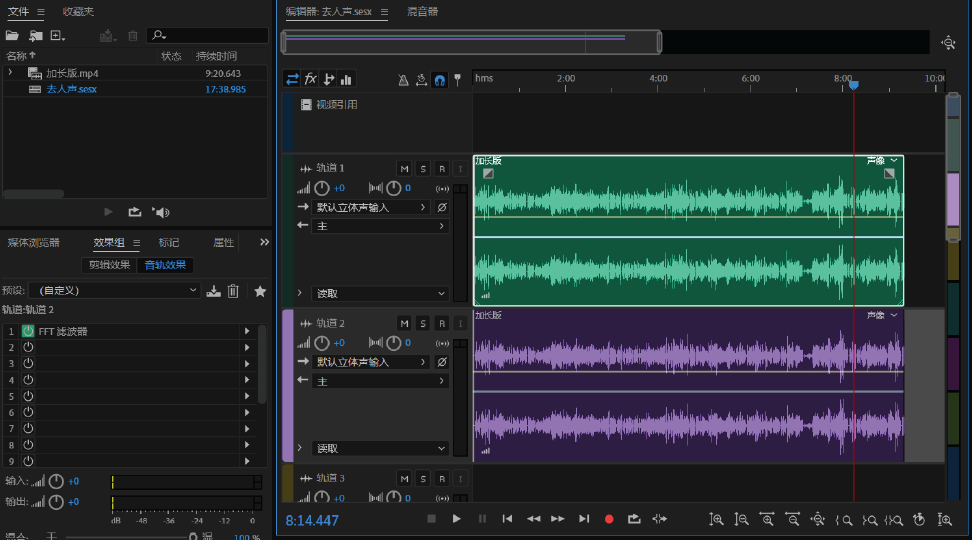The width and height of the screenshot is (972, 540).
Task: Click the red record button
Action: tap(609, 519)
